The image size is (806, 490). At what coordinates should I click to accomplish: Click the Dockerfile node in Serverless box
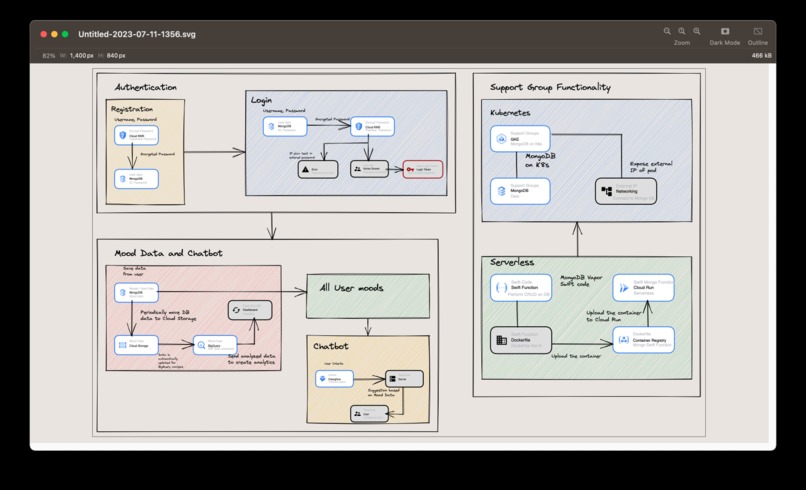coord(521,340)
